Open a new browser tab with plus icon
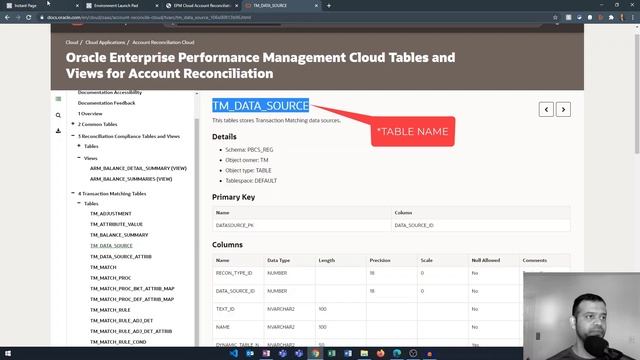640x360 pixels. pos(329,6)
